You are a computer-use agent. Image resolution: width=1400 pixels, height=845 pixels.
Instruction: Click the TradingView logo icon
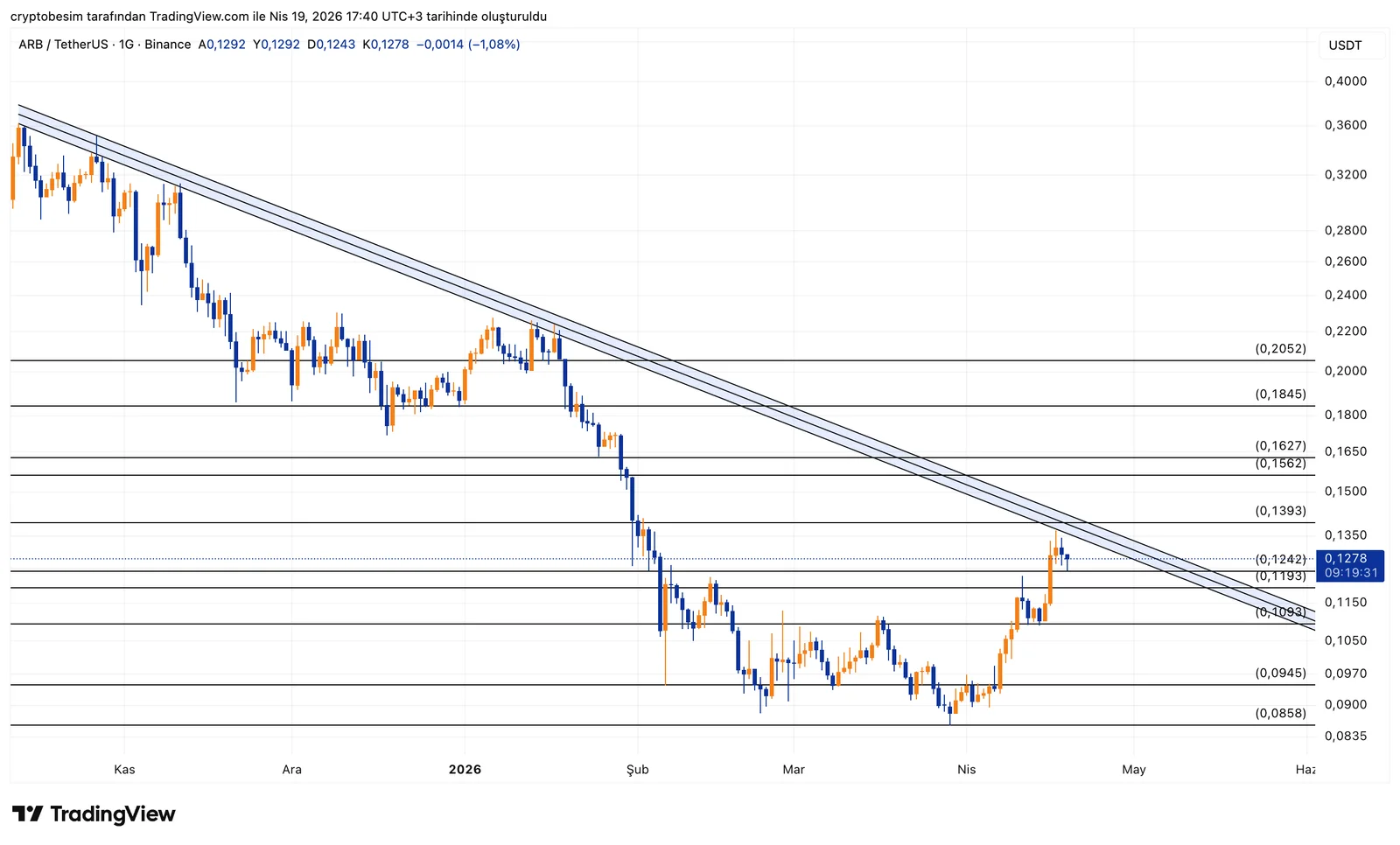point(27,814)
